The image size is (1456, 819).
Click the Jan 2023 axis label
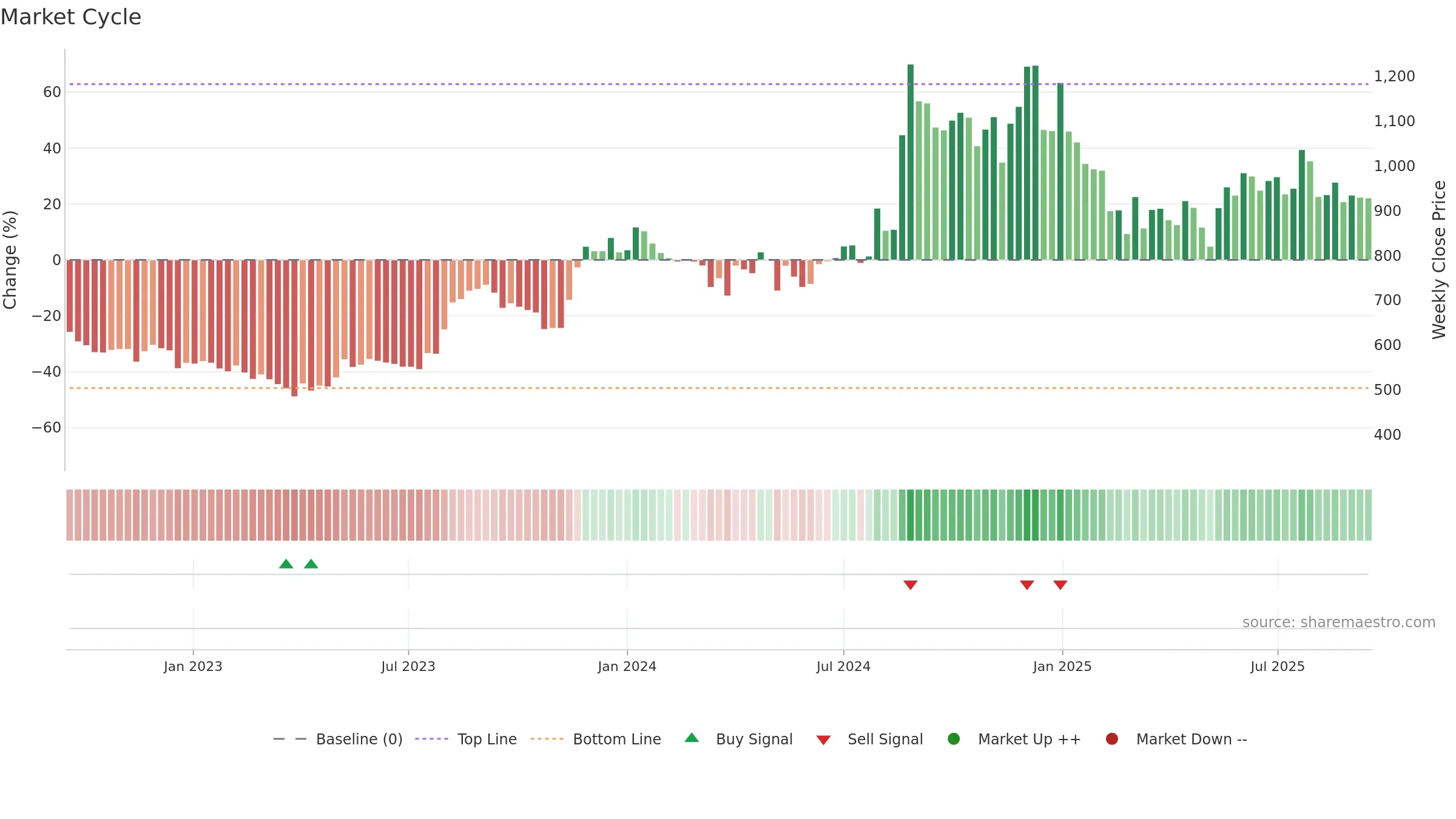[x=193, y=666]
